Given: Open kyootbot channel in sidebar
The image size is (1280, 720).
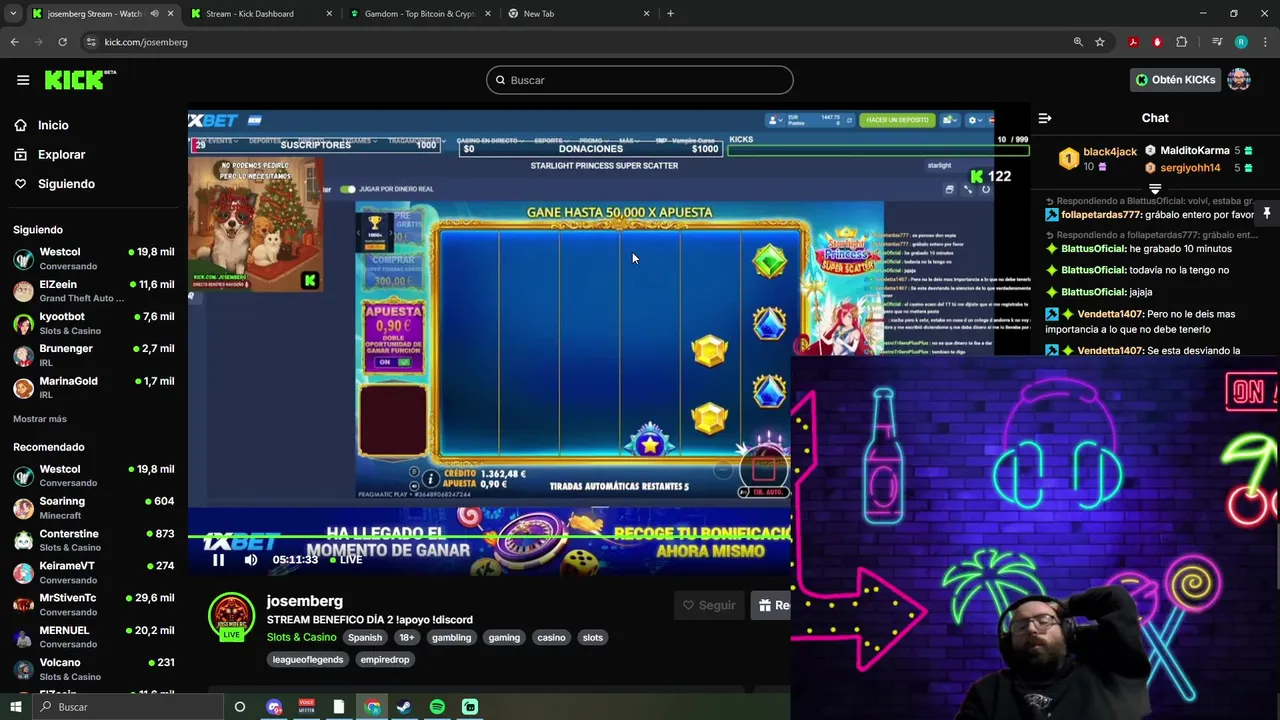Looking at the screenshot, I should (x=94, y=323).
